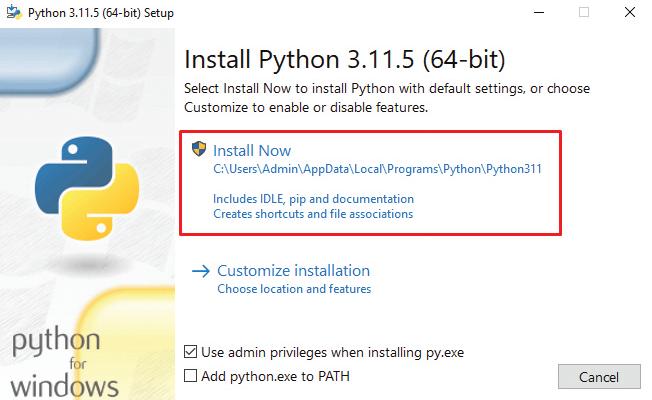
Task: Click the 'Install Python 3.11.5 (64-bit)' heading
Action: tap(345, 59)
